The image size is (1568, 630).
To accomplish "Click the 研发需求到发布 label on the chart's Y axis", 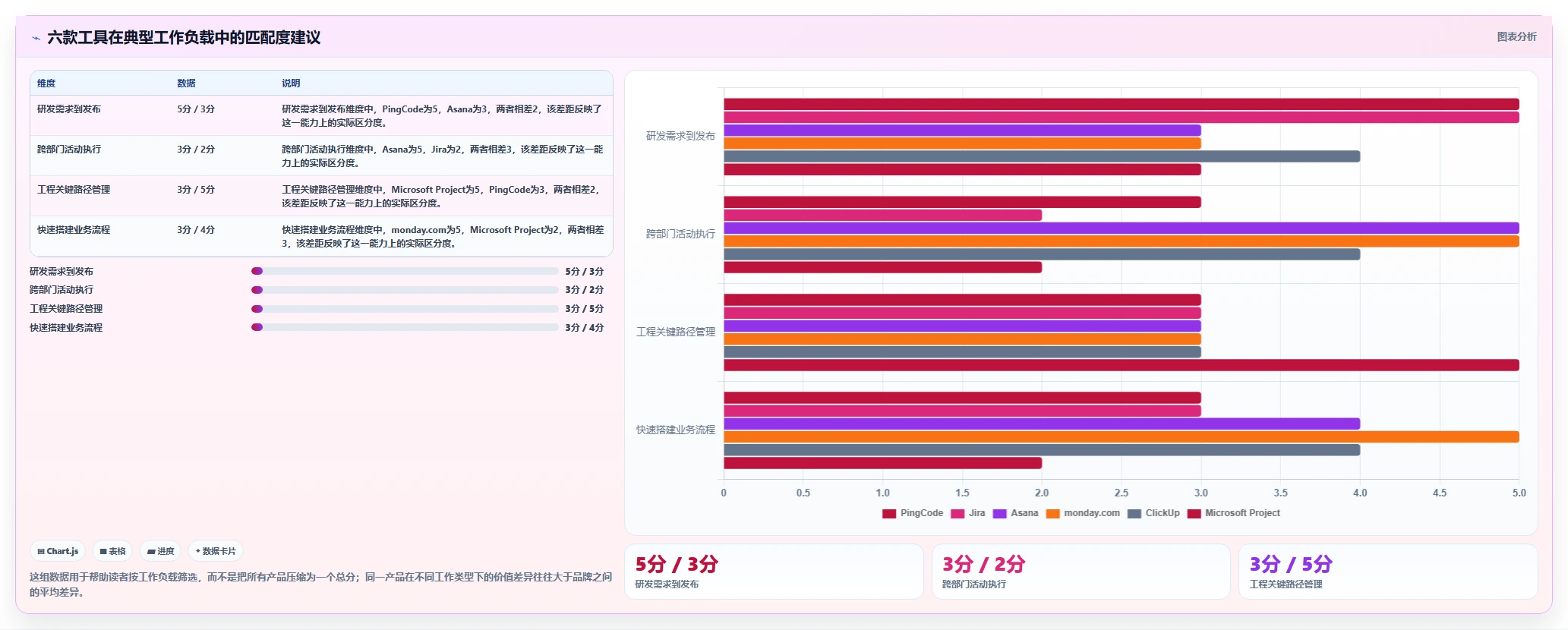I will [x=680, y=136].
